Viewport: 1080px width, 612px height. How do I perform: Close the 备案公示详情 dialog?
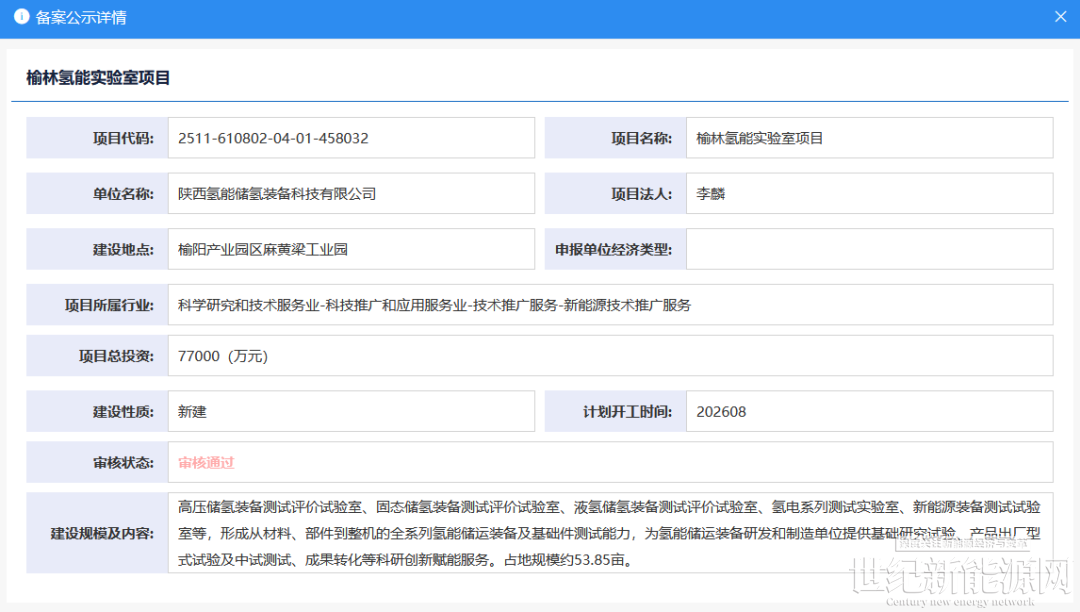[x=1061, y=17]
